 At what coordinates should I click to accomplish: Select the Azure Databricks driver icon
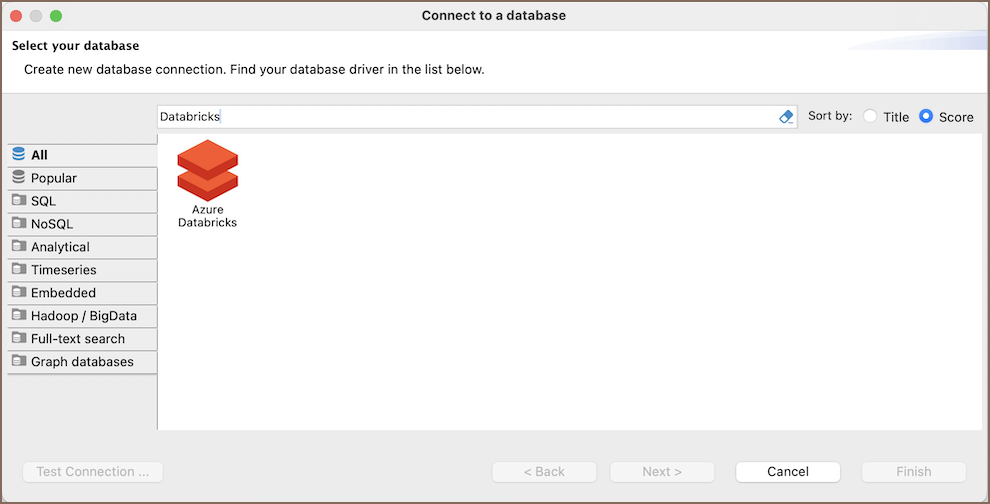pos(207,172)
